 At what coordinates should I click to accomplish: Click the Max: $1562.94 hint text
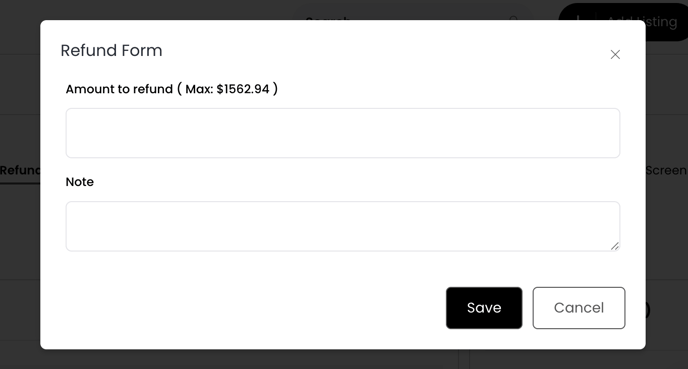tap(227, 89)
